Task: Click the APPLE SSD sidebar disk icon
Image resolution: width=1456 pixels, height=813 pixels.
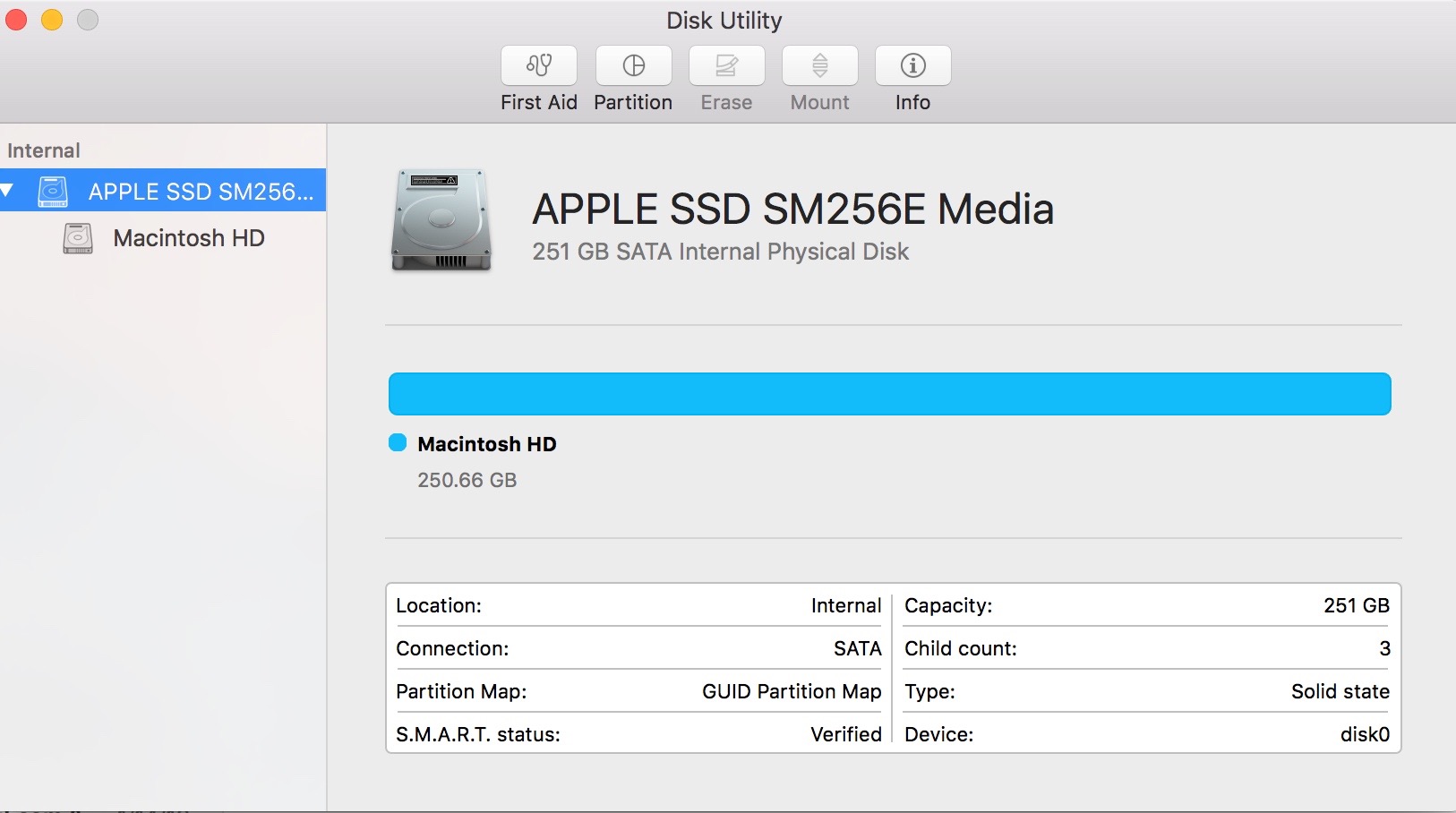Action: 53,191
